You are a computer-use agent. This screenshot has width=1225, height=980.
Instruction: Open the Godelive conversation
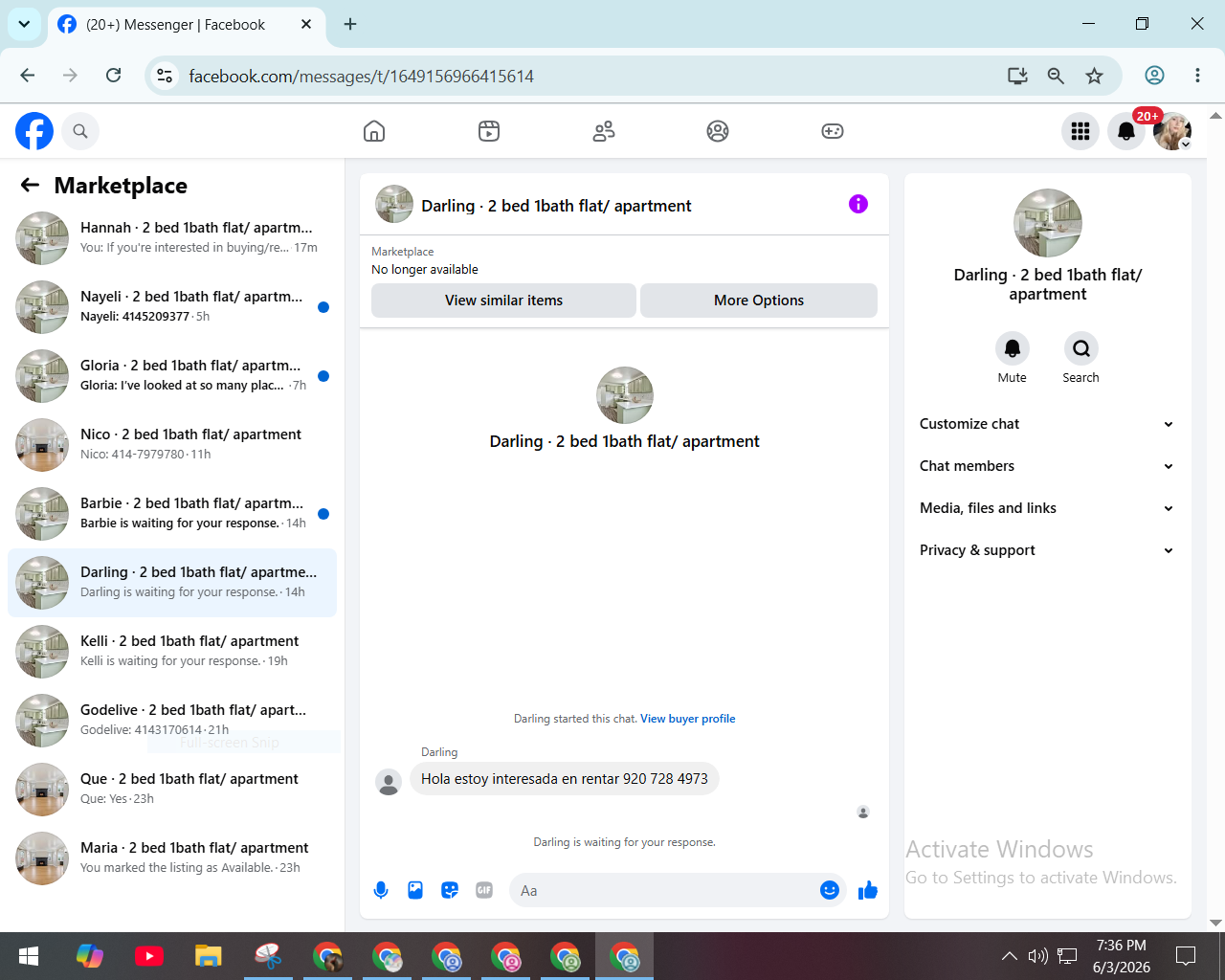pyautogui.click(x=172, y=721)
